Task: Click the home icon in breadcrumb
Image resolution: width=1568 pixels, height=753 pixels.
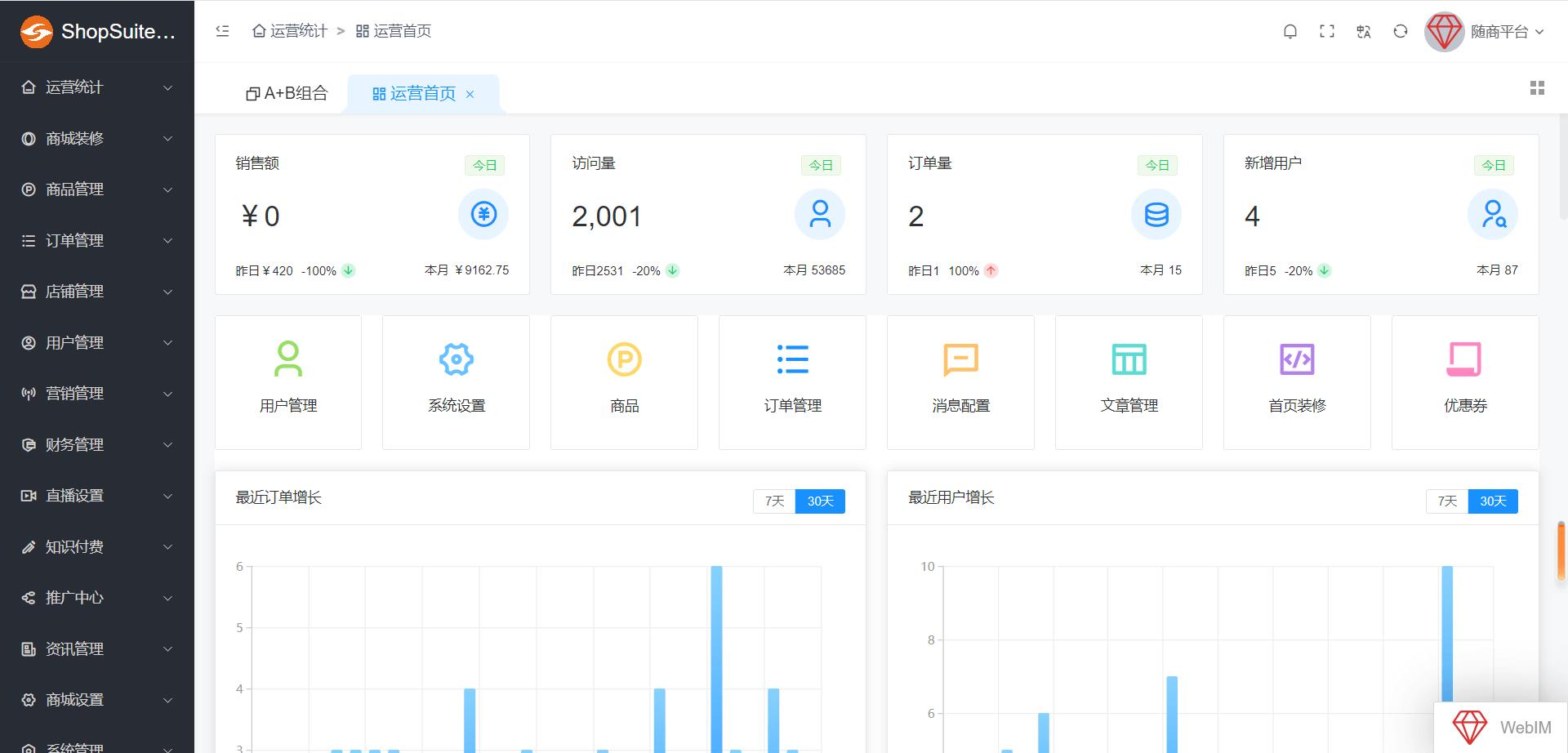Action: tap(259, 31)
